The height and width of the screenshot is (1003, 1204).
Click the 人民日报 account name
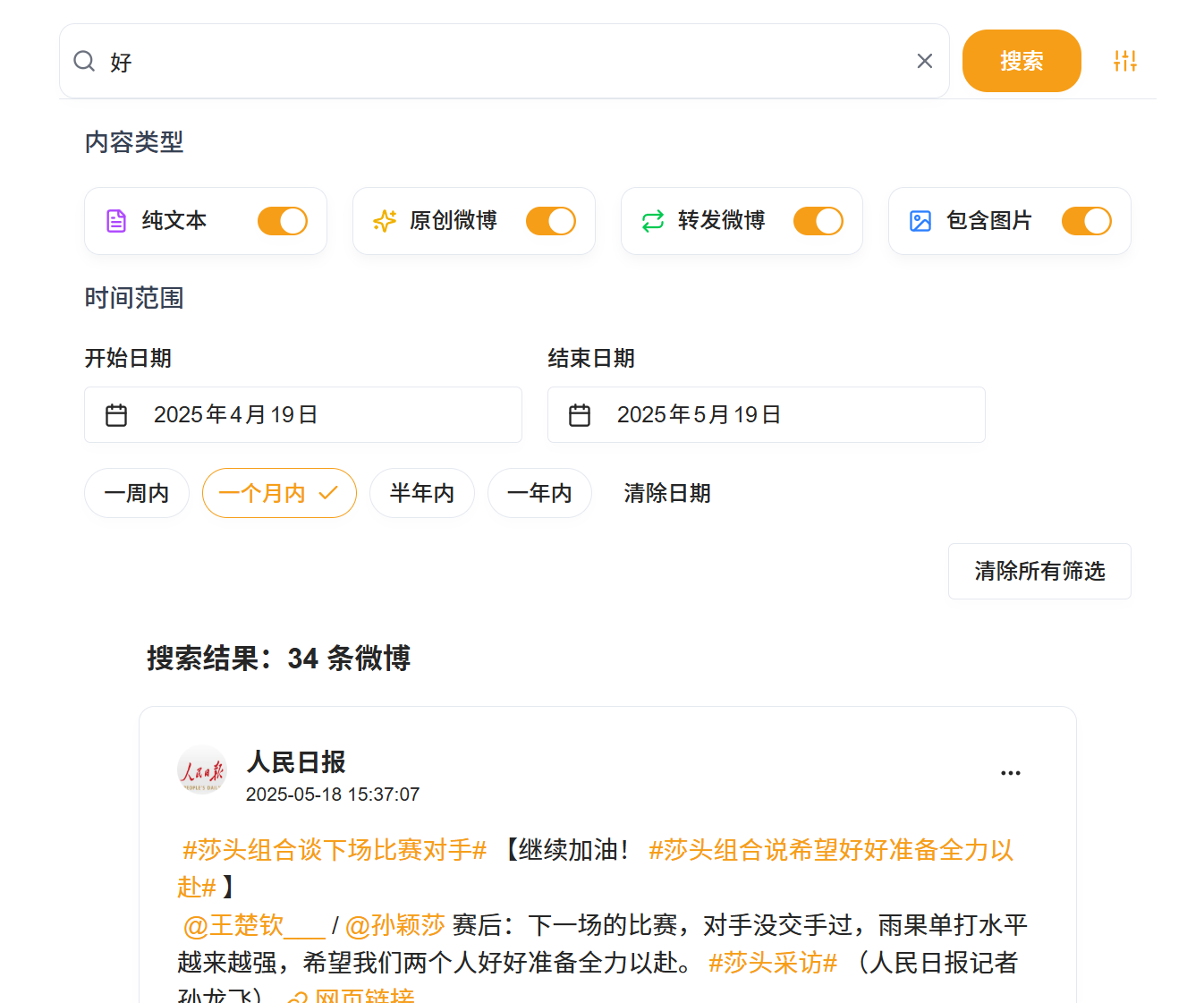(296, 762)
